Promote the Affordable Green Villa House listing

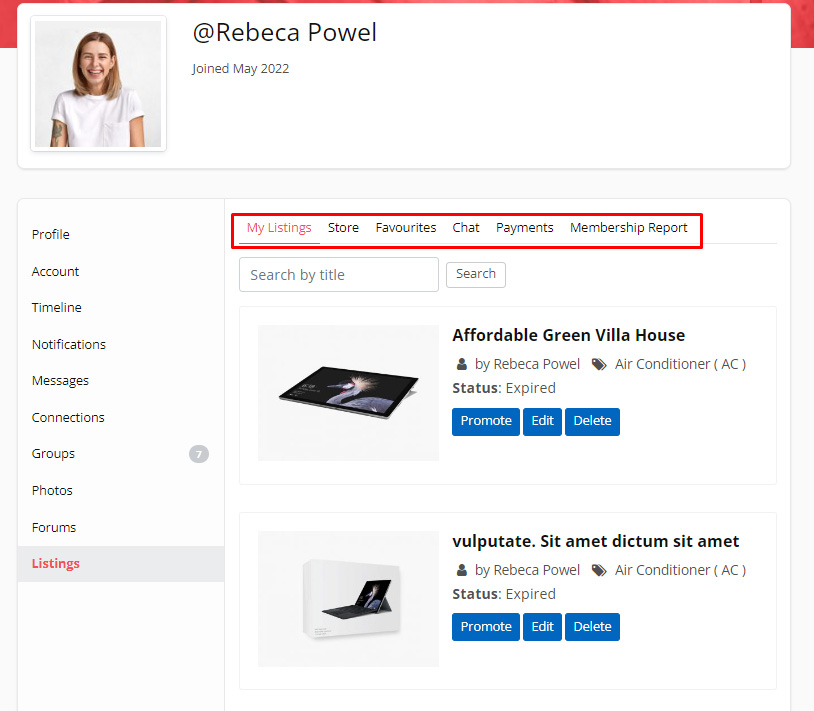pos(486,421)
